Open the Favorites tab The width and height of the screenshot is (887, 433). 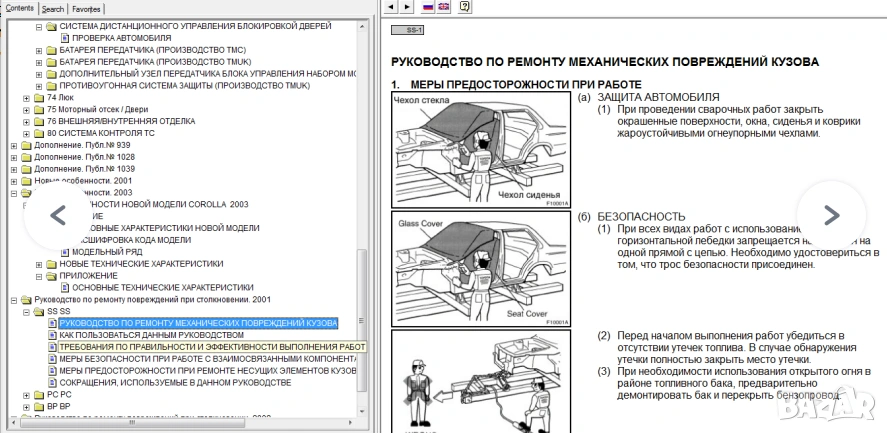point(86,8)
